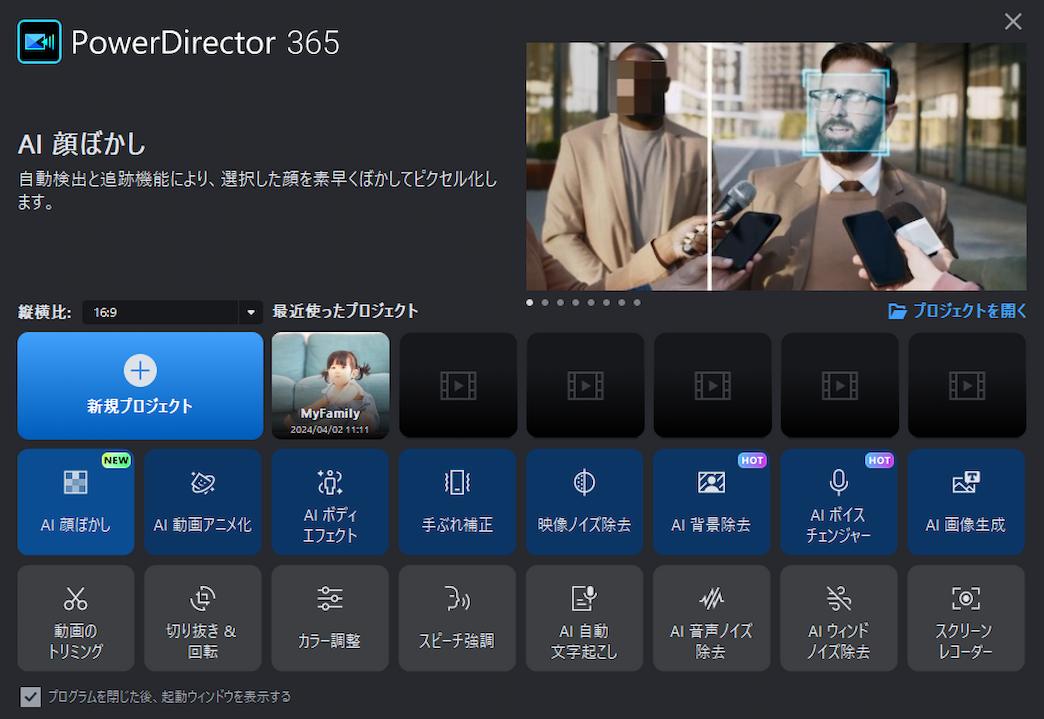Screen dimensions: 1044x719
Task: Uncheck the startup window display option
Action: pyautogui.click(x=30, y=697)
